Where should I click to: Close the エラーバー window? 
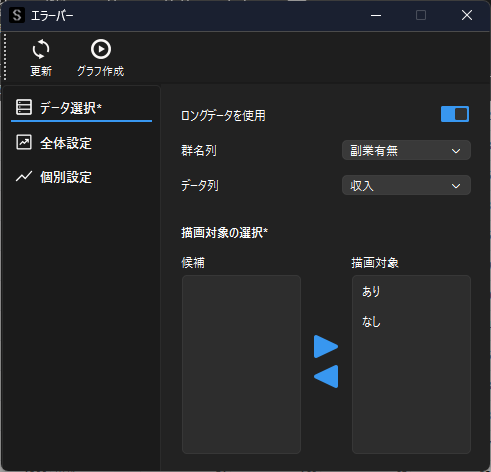(467, 15)
